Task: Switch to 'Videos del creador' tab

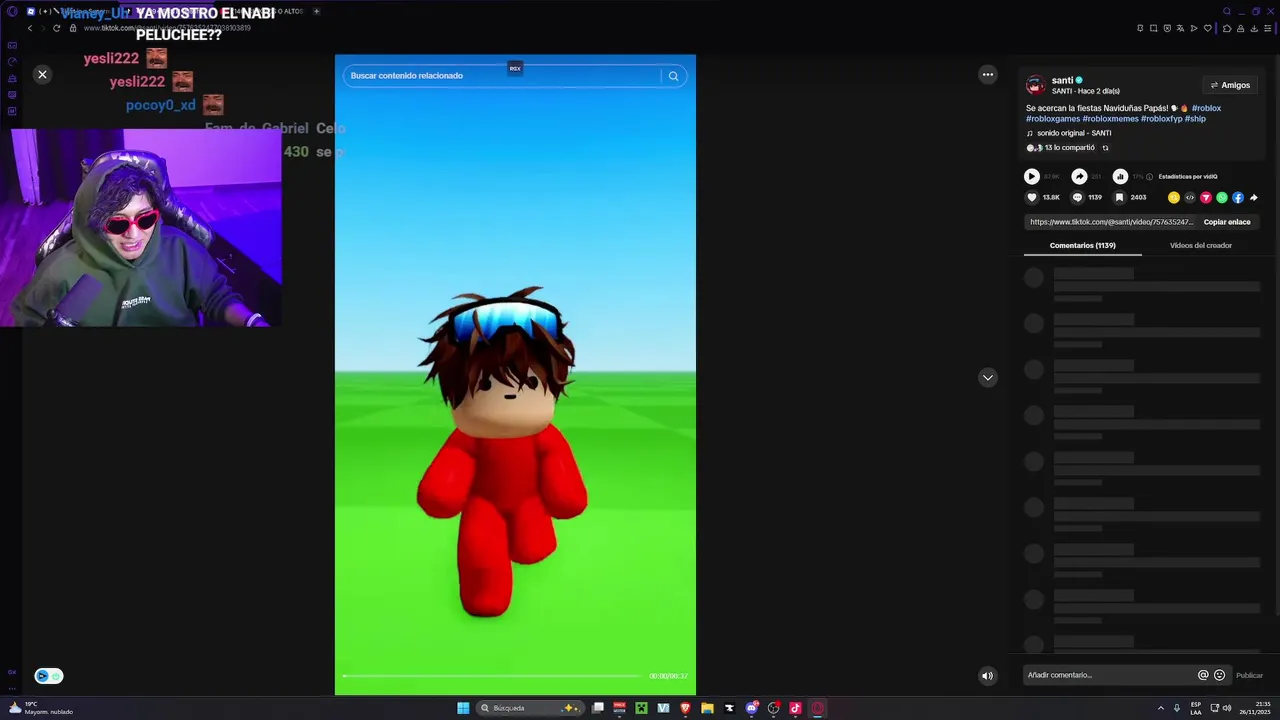Action: click(1201, 246)
